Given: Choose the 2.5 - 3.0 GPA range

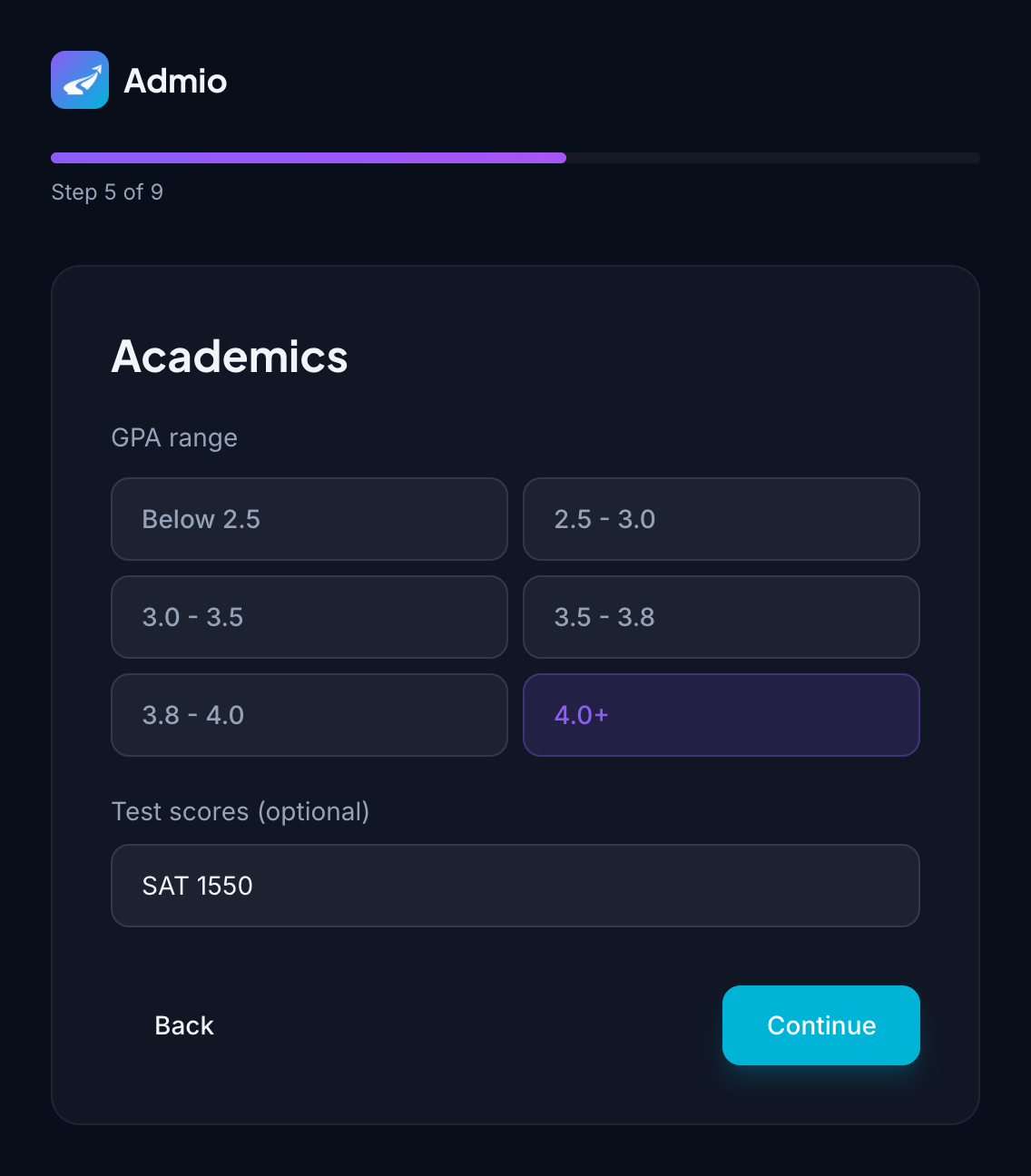Looking at the screenshot, I should click(722, 519).
